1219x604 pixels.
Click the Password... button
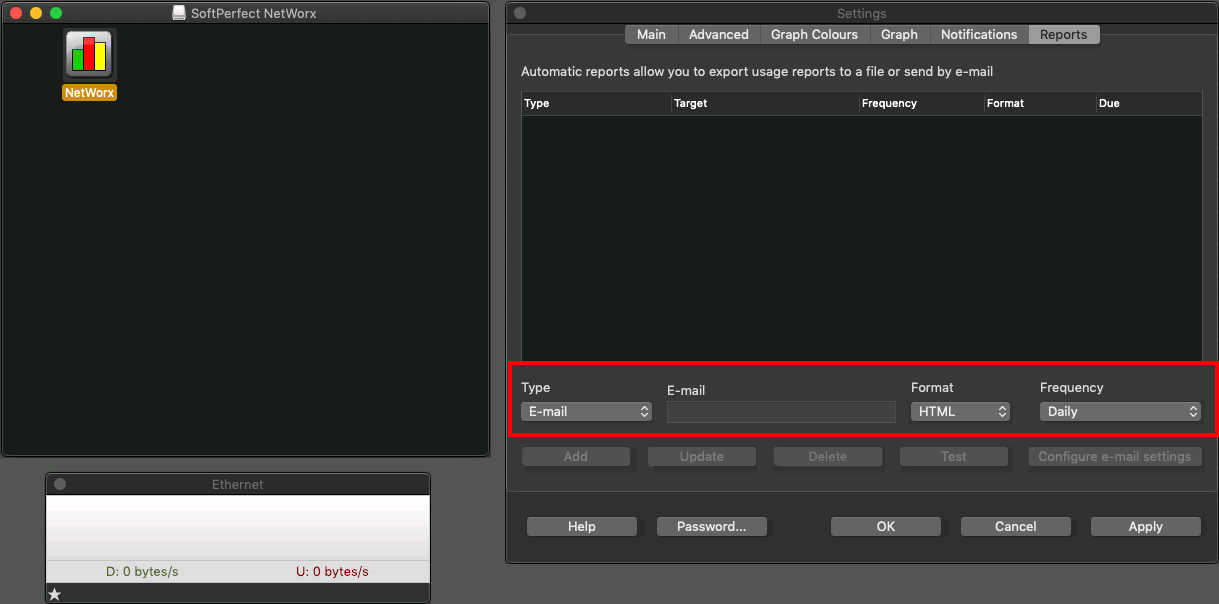(712, 526)
